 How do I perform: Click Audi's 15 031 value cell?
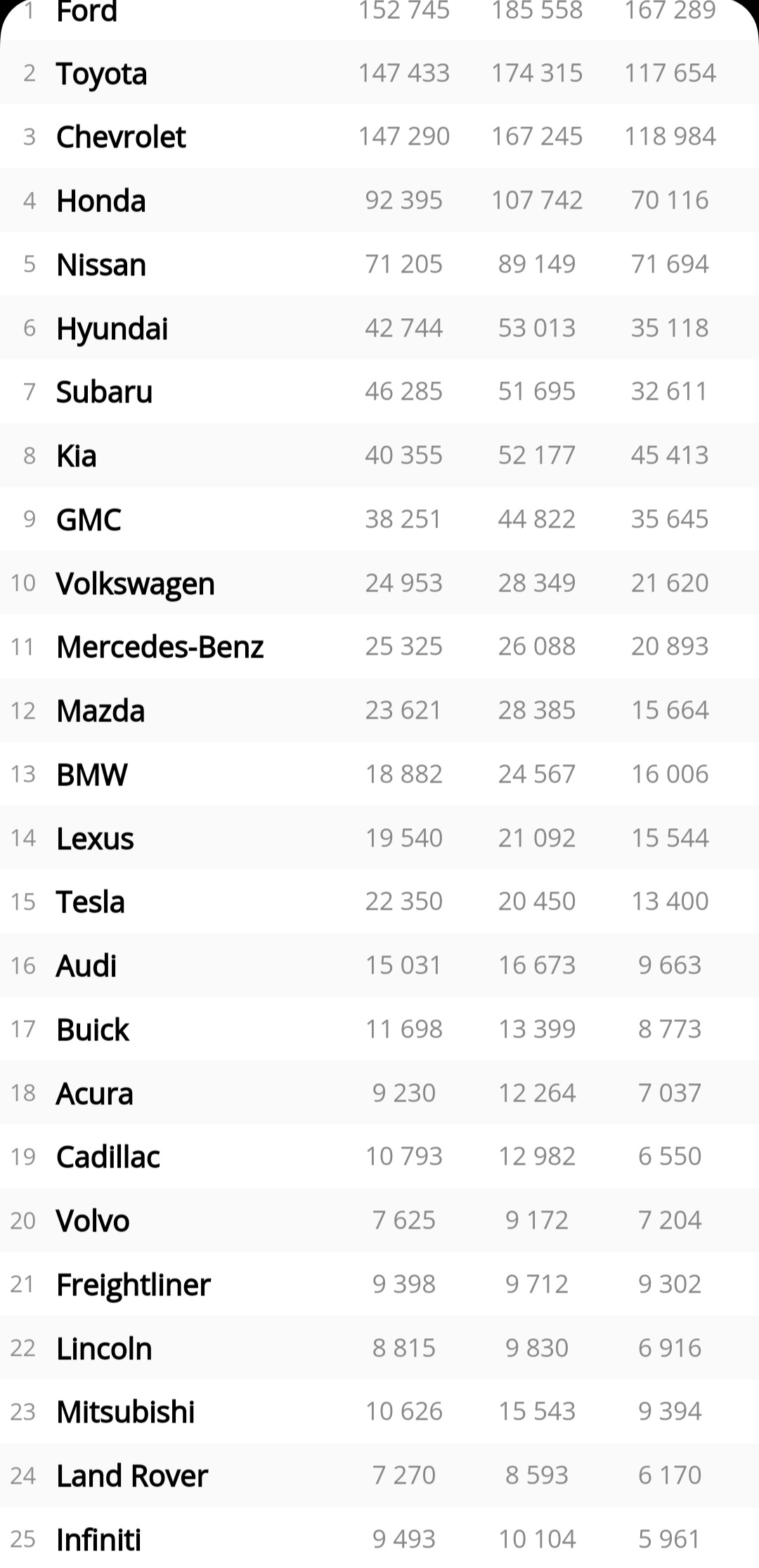pos(403,965)
